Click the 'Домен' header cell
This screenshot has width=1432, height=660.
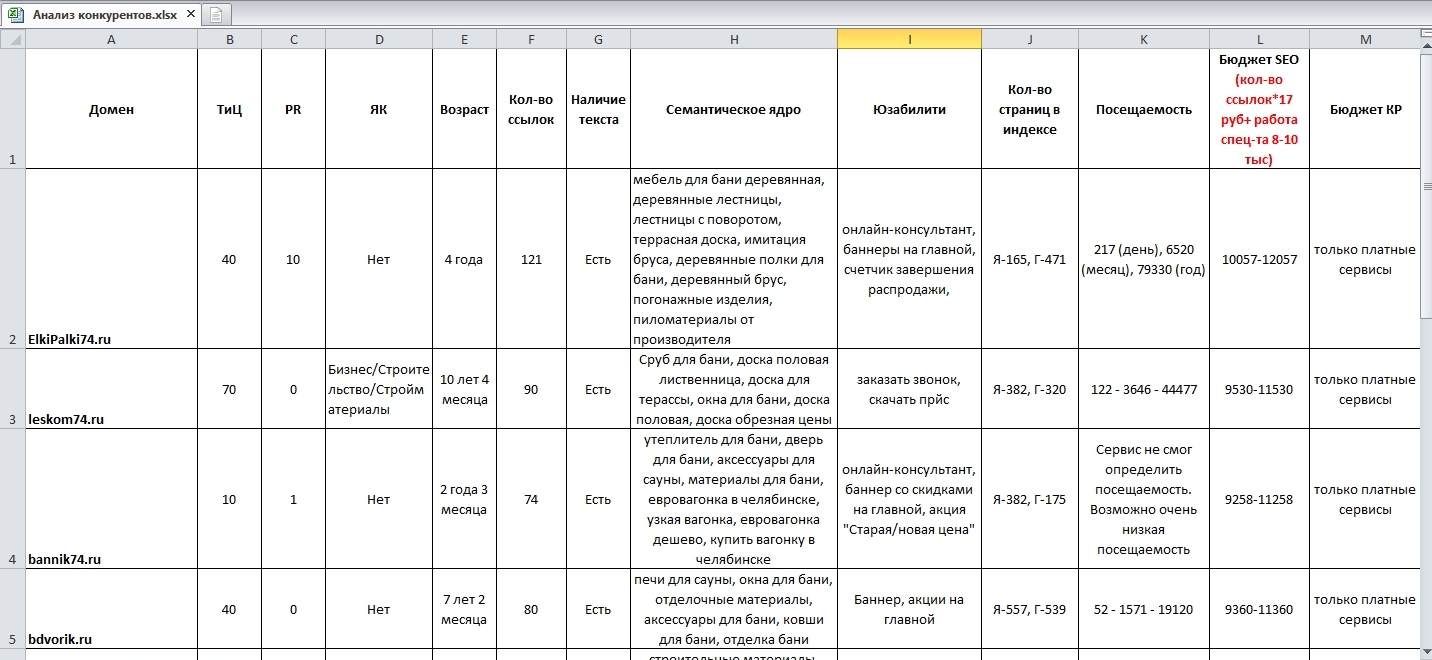[111, 109]
